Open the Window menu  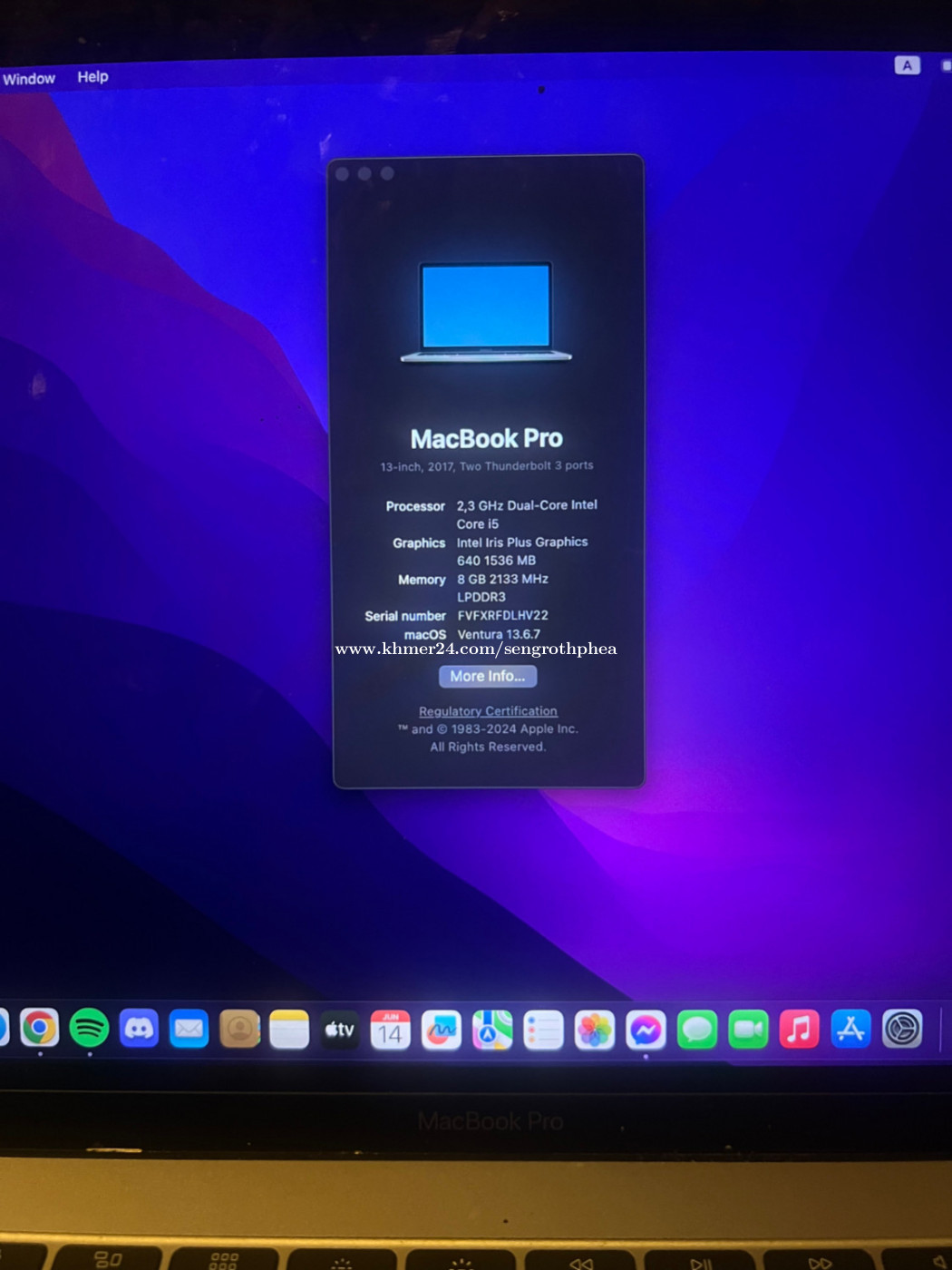coord(29,79)
